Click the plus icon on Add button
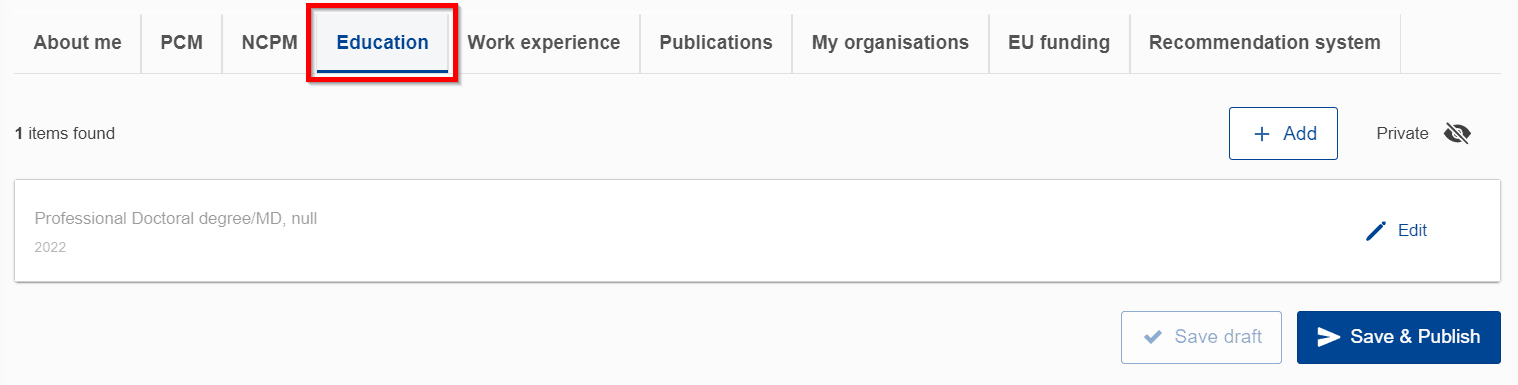The image size is (1518, 385). (x=1262, y=134)
